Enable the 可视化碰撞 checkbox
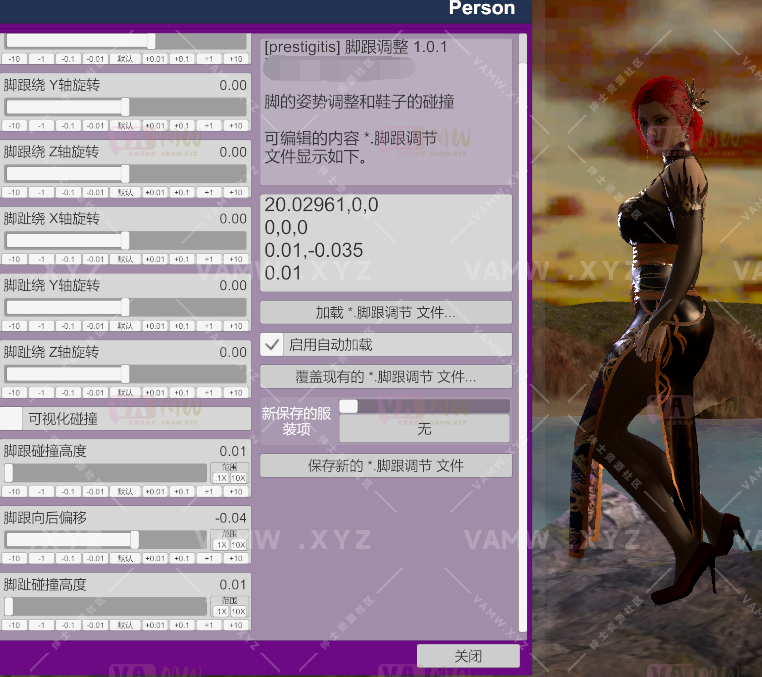 [11, 419]
